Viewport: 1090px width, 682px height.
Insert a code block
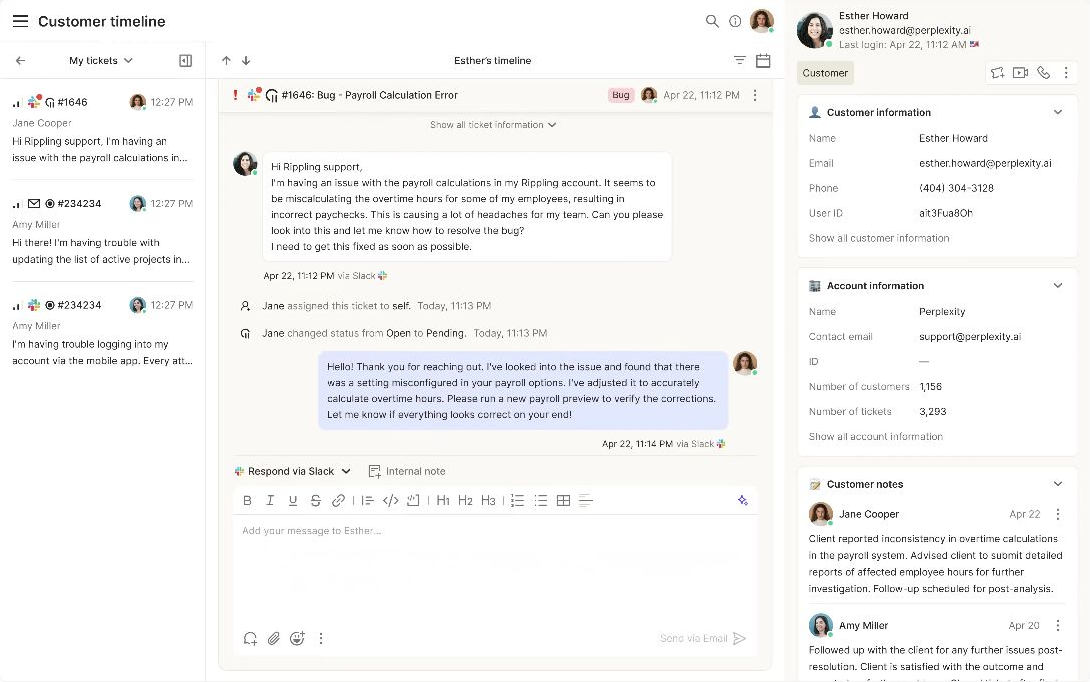[x=413, y=501]
